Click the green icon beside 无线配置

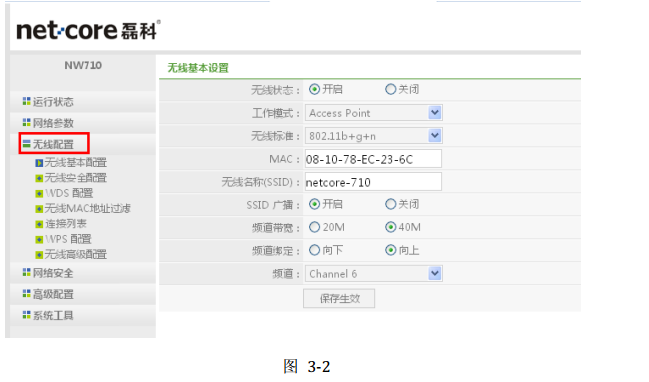point(26,144)
